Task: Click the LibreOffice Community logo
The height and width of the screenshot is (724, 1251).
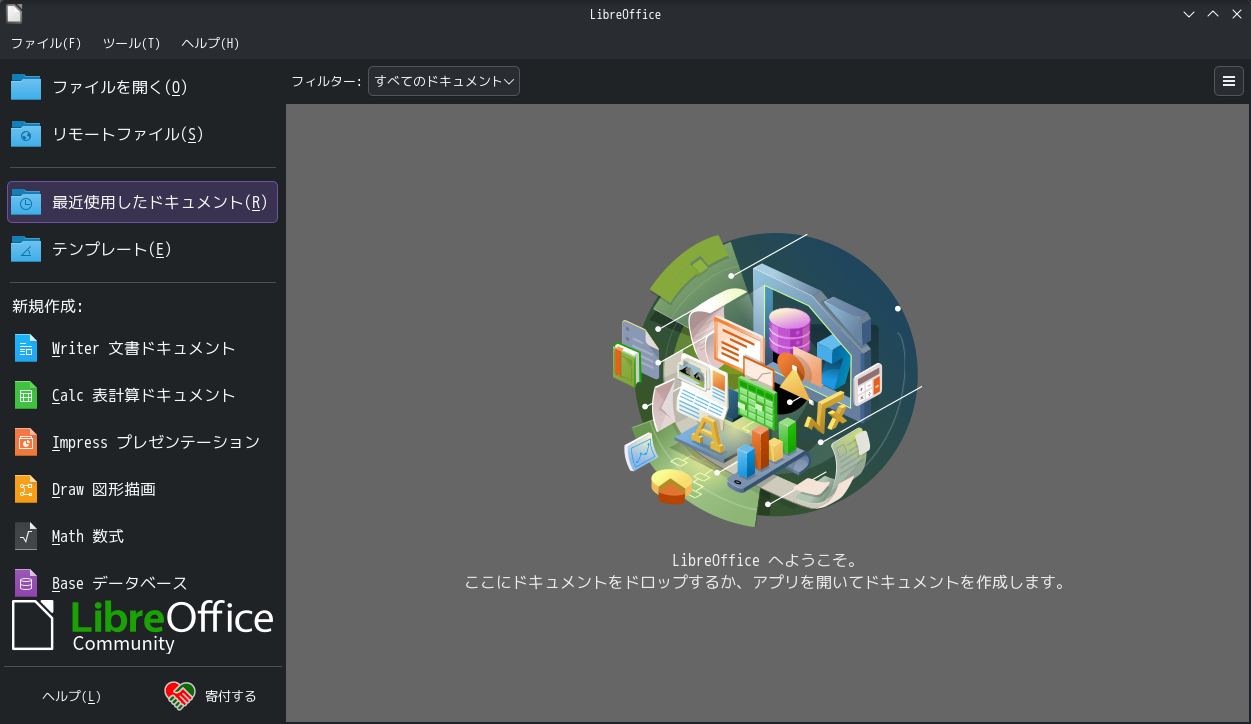Action: tap(142, 626)
